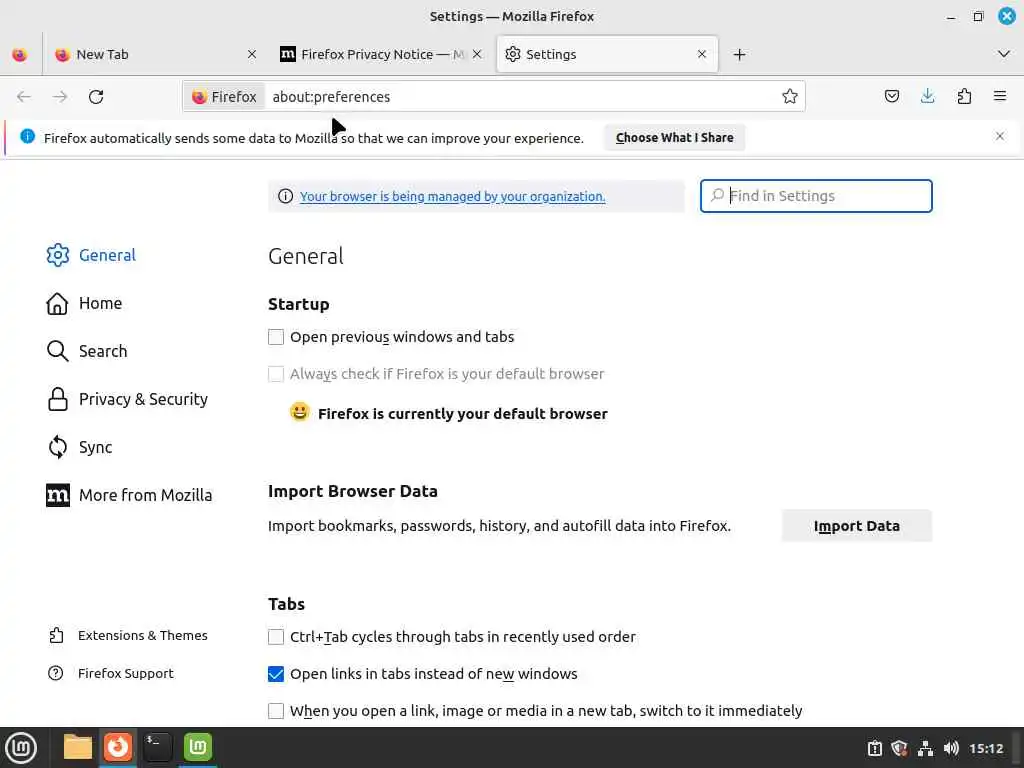Image resolution: width=1024 pixels, height=768 pixels.
Task: Uncheck Open links in tabs instead of new windows
Action: point(276,674)
